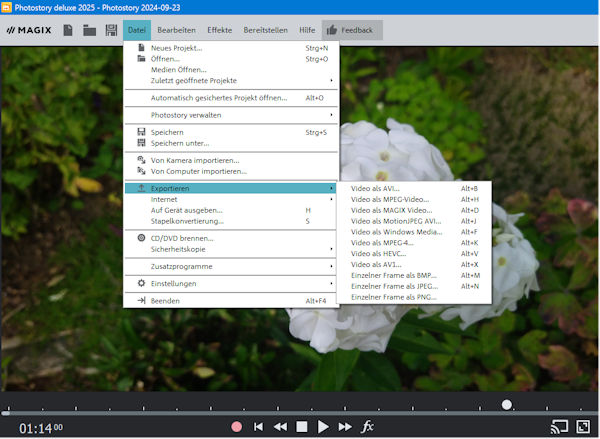Jump to start with skip-back button
600x439 pixels.
pyautogui.click(x=258, y=427)
